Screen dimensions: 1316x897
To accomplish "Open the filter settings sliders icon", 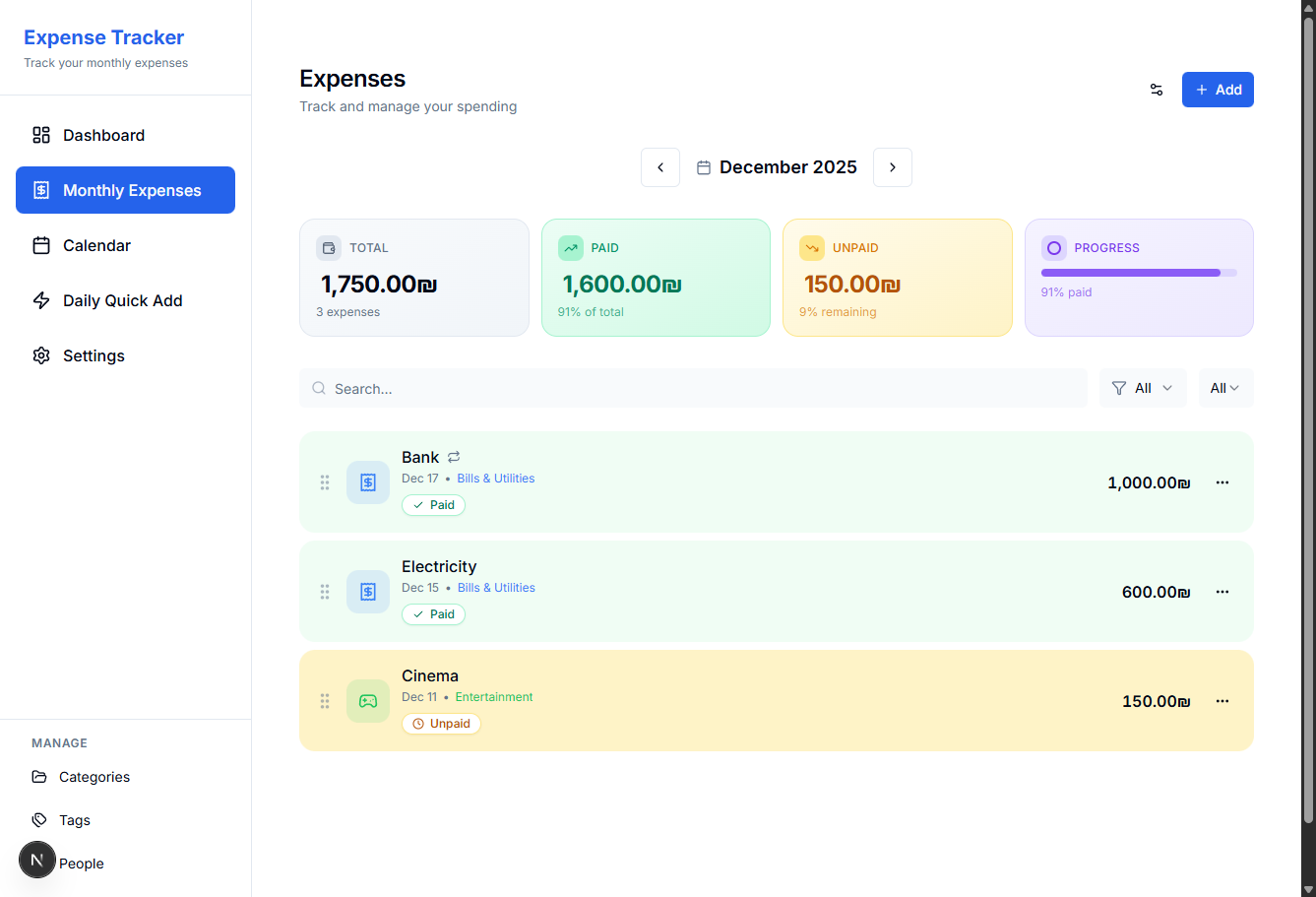I will pyautogui.click(x=1157, y=90).
